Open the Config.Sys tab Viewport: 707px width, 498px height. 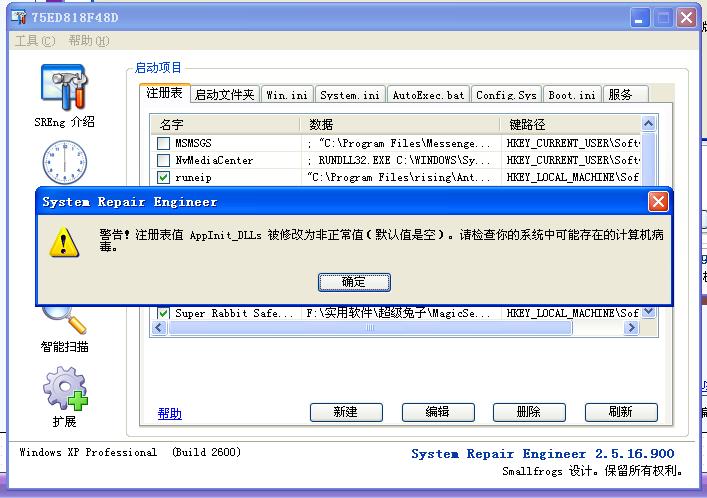(506, 95)
